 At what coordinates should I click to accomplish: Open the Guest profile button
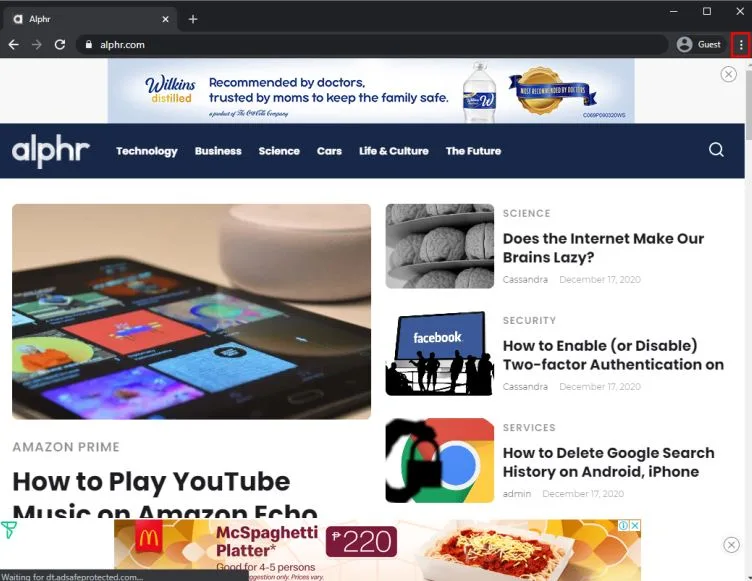tap(699, 44)
